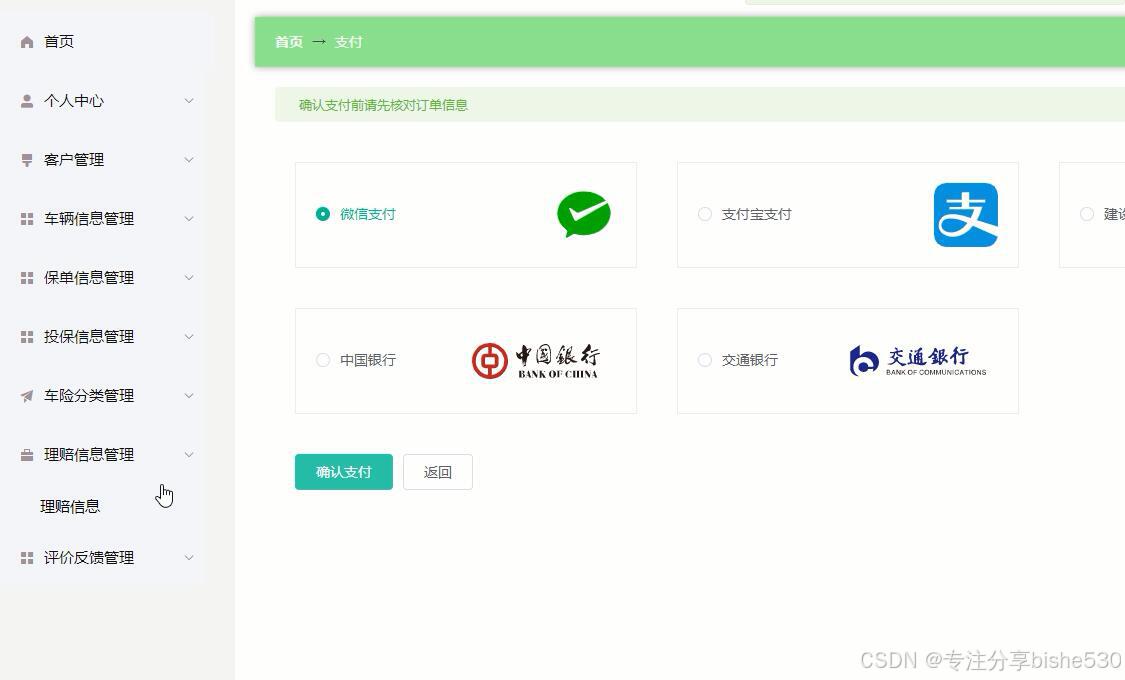
Task: Expand the 个人中心 chevron
Action: pyautogui.click(x=189, y=100)
